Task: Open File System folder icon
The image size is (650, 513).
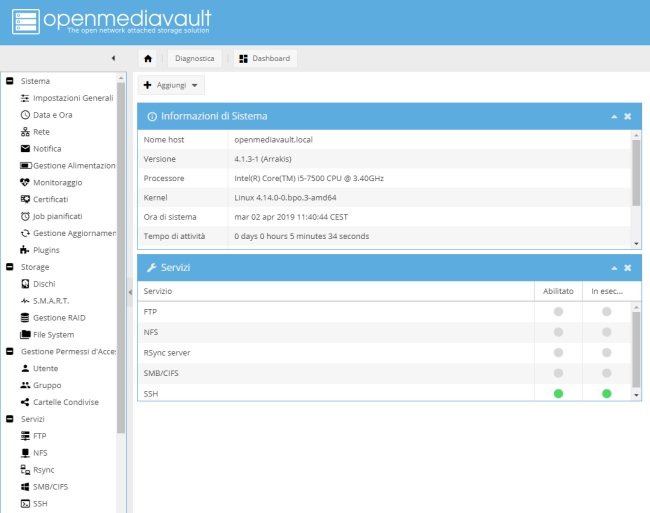Action: click(x=25, y=334)
